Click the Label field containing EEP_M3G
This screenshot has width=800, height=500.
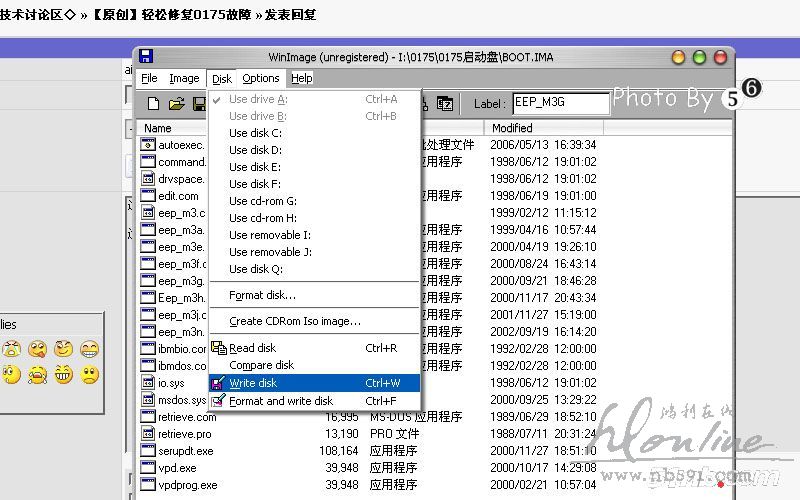559,103
